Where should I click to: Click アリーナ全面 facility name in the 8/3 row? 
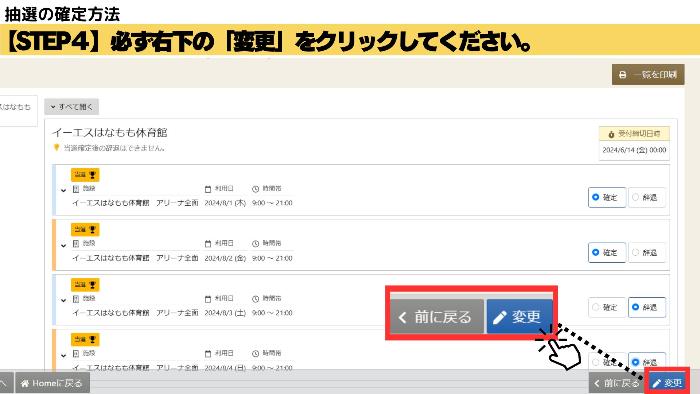tap(177, 313)
